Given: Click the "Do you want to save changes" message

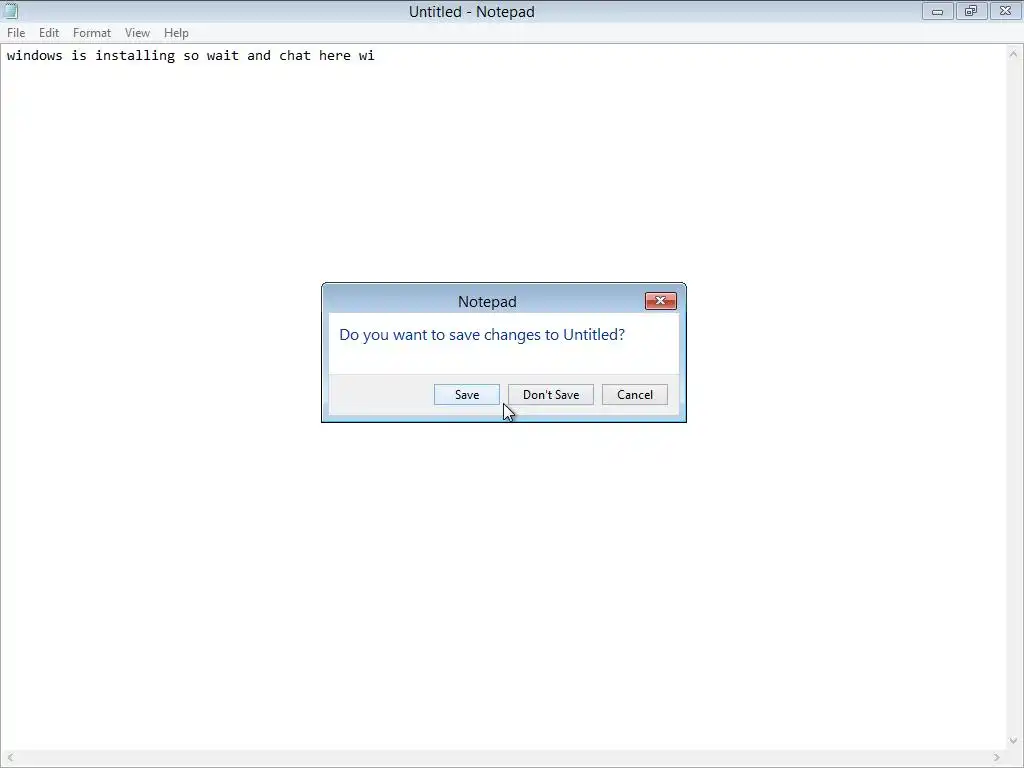Looking at the screenshot, I should click(482, 334).
